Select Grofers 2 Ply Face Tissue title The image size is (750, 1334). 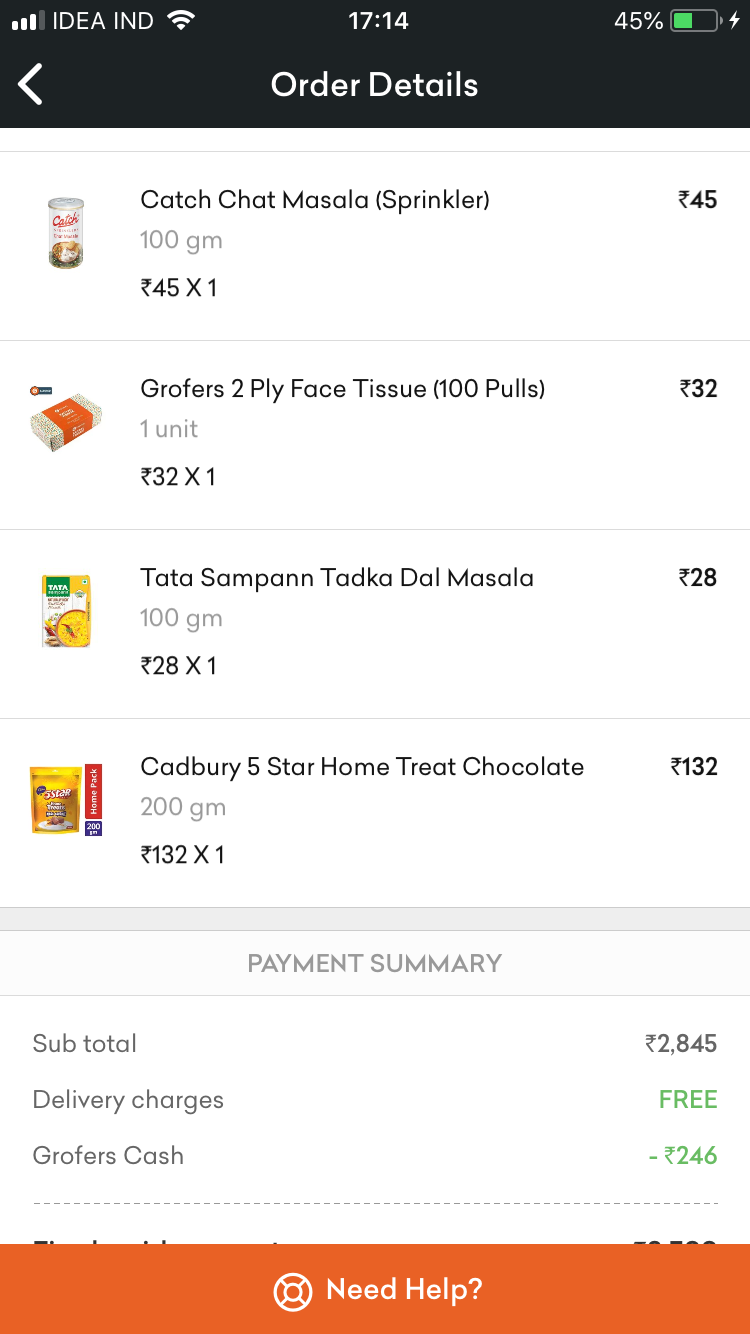tap(342, 389)
